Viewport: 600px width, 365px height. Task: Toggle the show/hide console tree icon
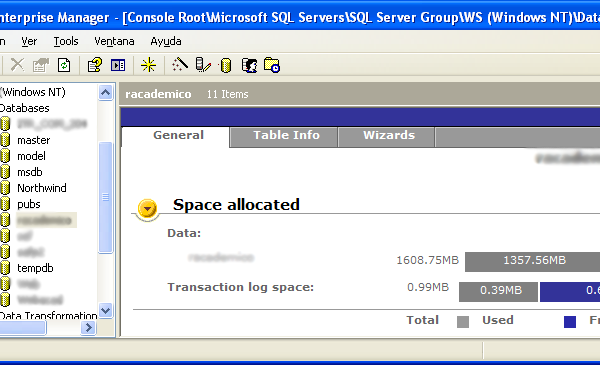tap(118, 65)
